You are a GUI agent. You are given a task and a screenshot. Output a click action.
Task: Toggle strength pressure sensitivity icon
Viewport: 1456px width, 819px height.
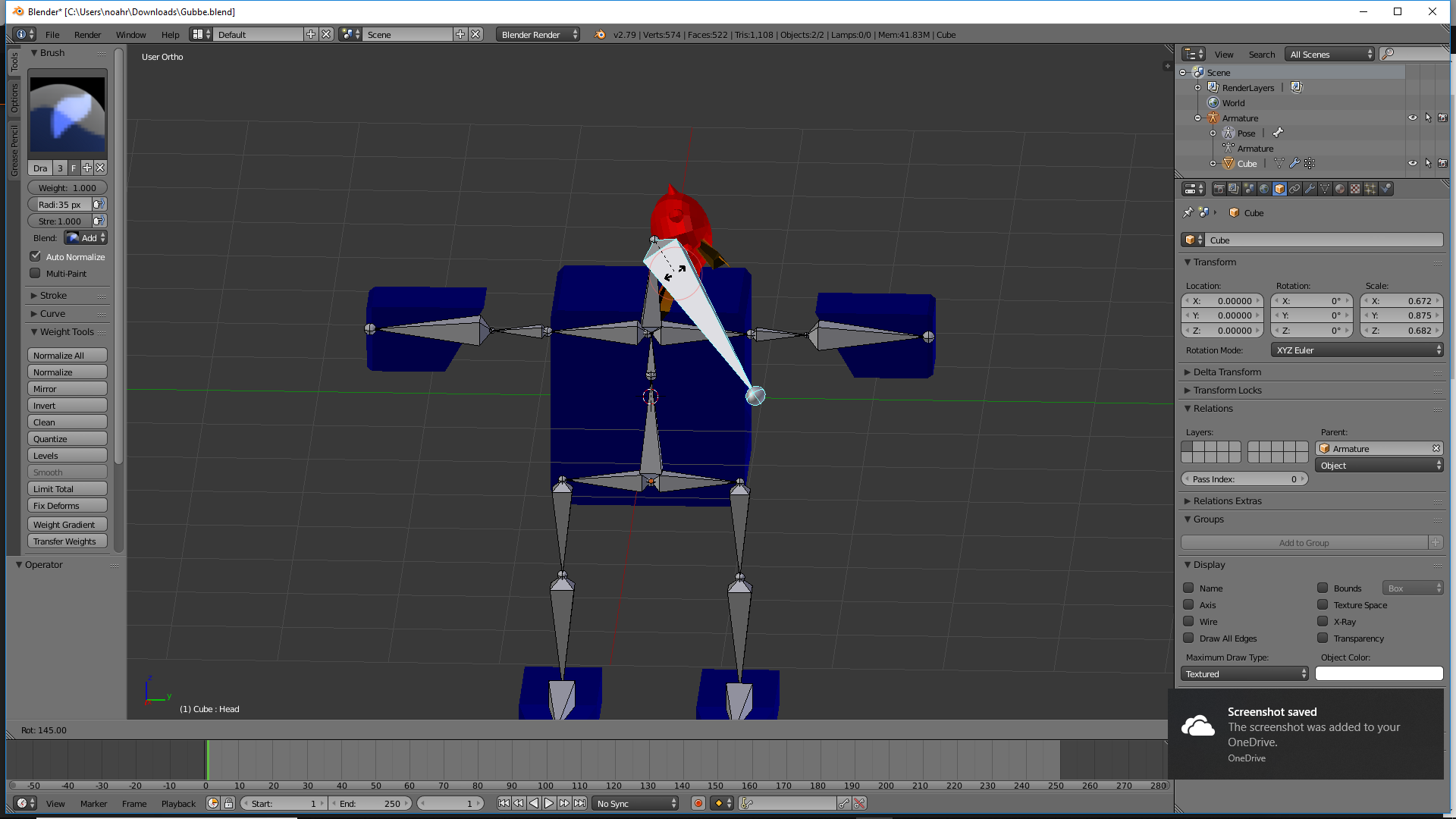(99, 221)
